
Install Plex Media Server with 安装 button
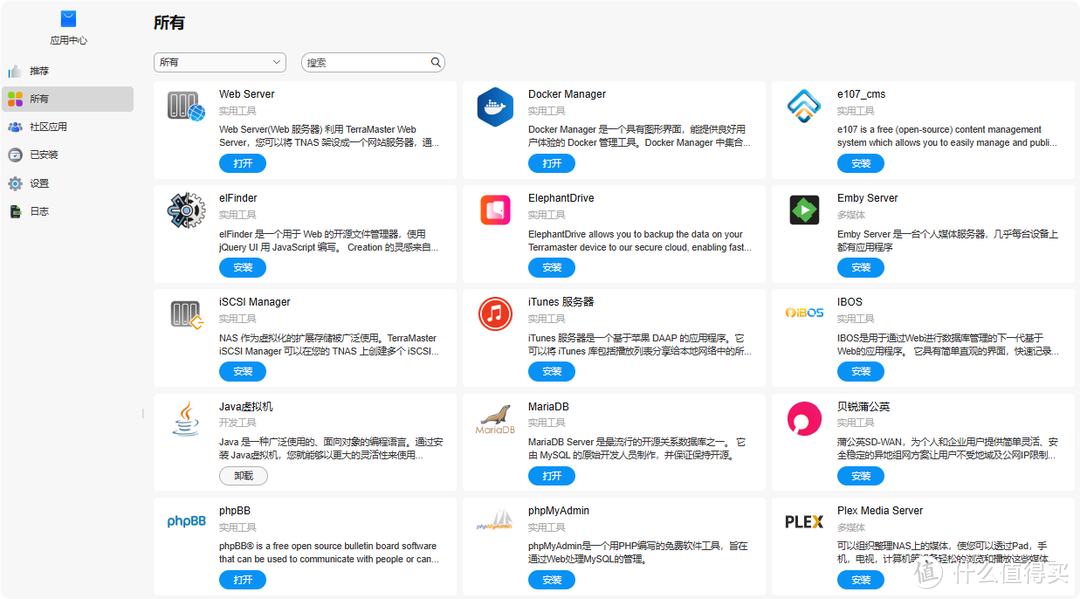[x=861, y=580]
